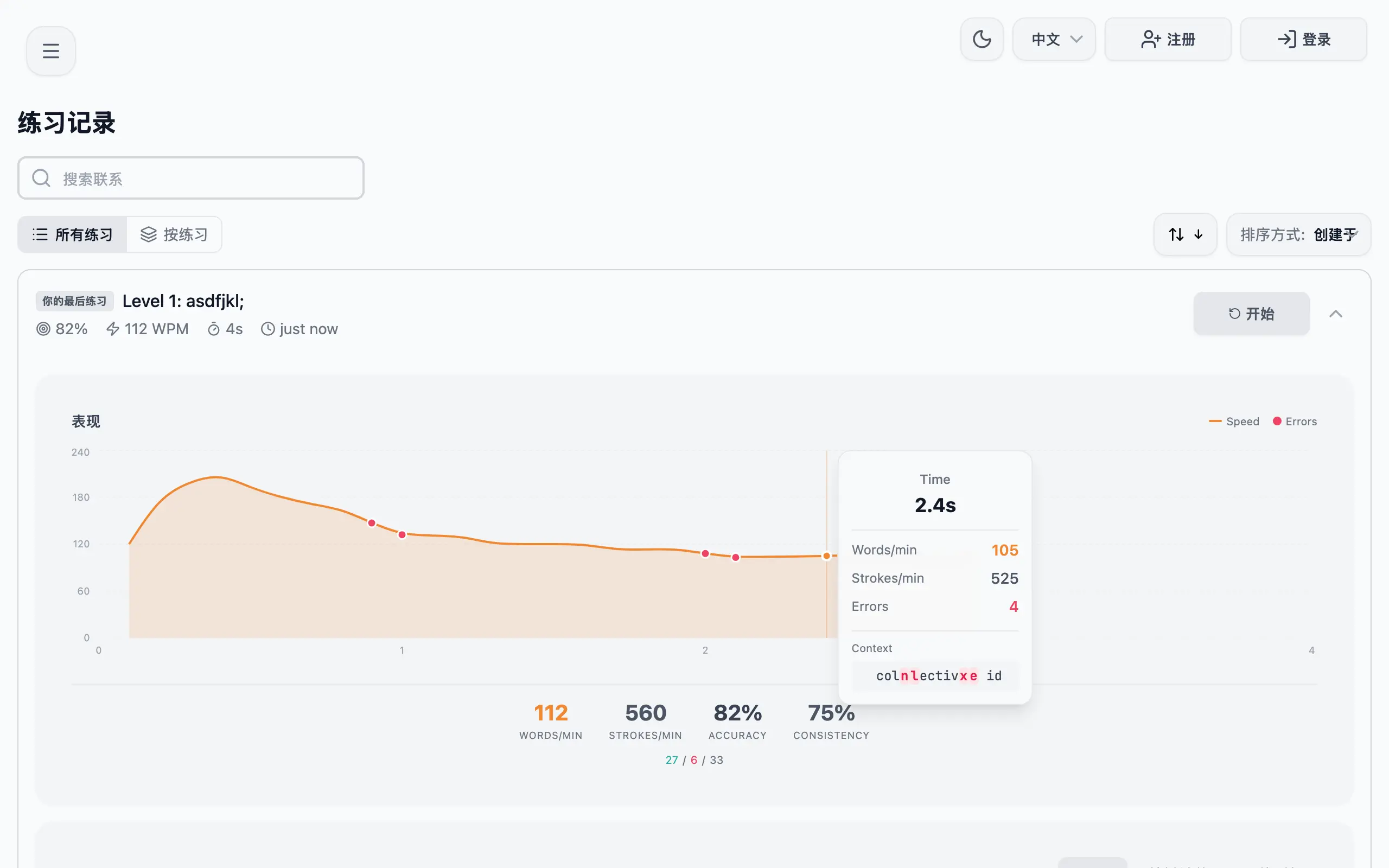
Task: Click the accuracy target icon beside 82%
Action: 42,328
